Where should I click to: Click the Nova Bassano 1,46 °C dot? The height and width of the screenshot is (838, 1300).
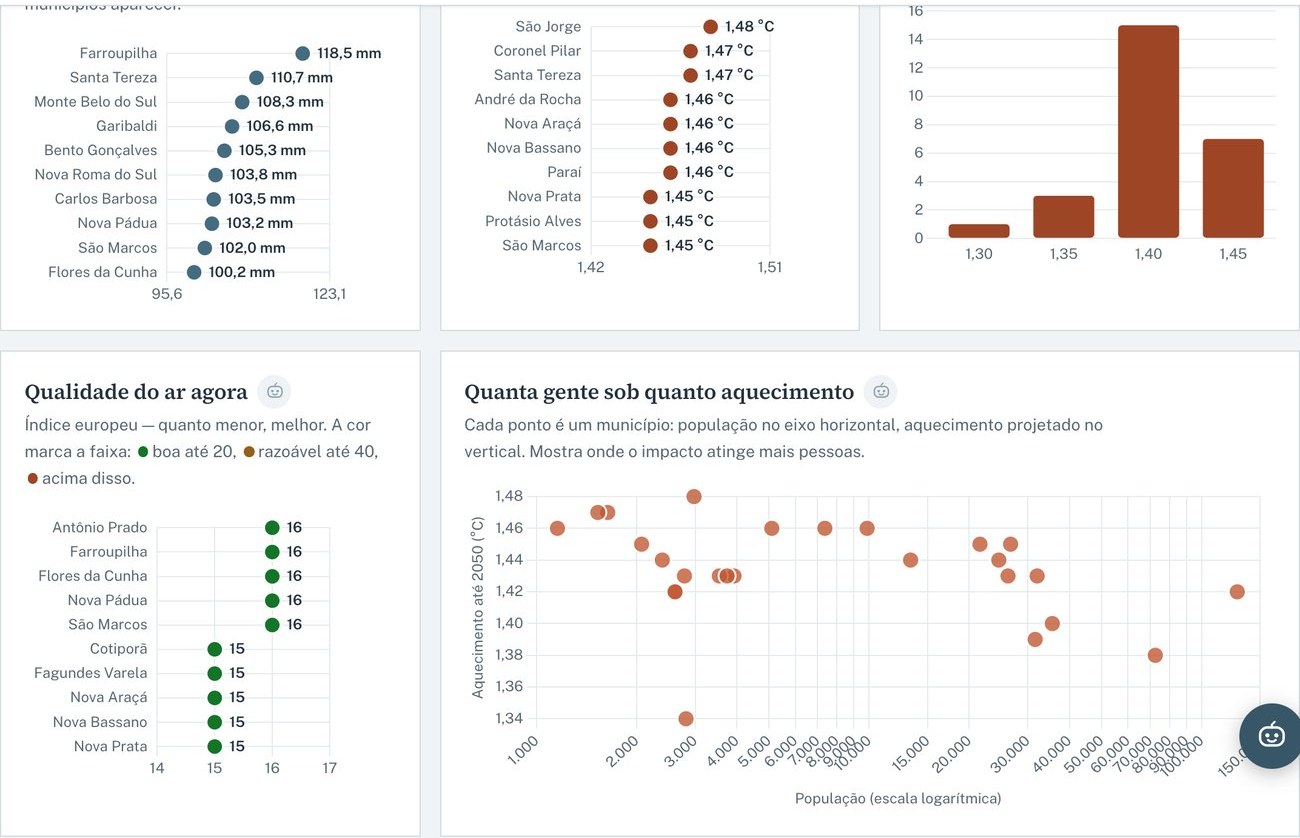pos(670,148)
